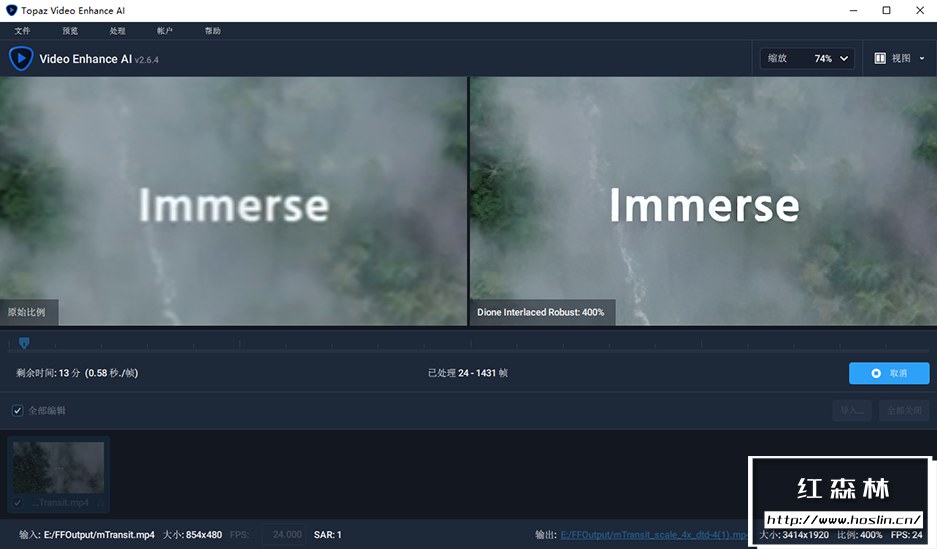The height and width of the screenshot is (549, 937).
Task: Click the Transit.mp4 video thumbnail
Action: pos(59,467)
